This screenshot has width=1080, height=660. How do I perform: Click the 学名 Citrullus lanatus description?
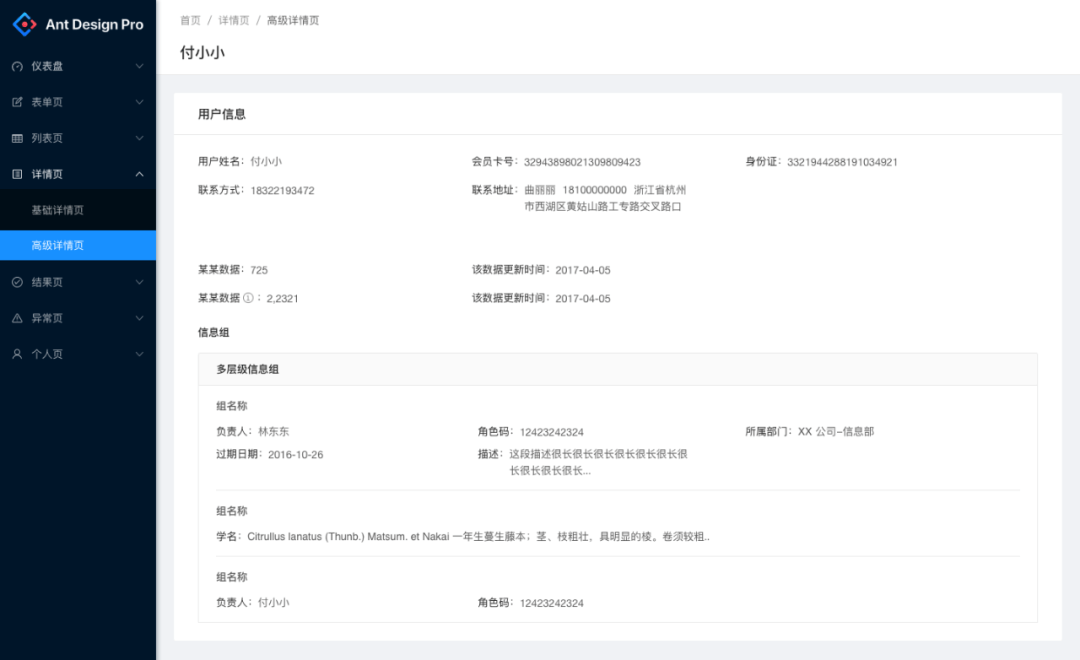click(478, 537)
